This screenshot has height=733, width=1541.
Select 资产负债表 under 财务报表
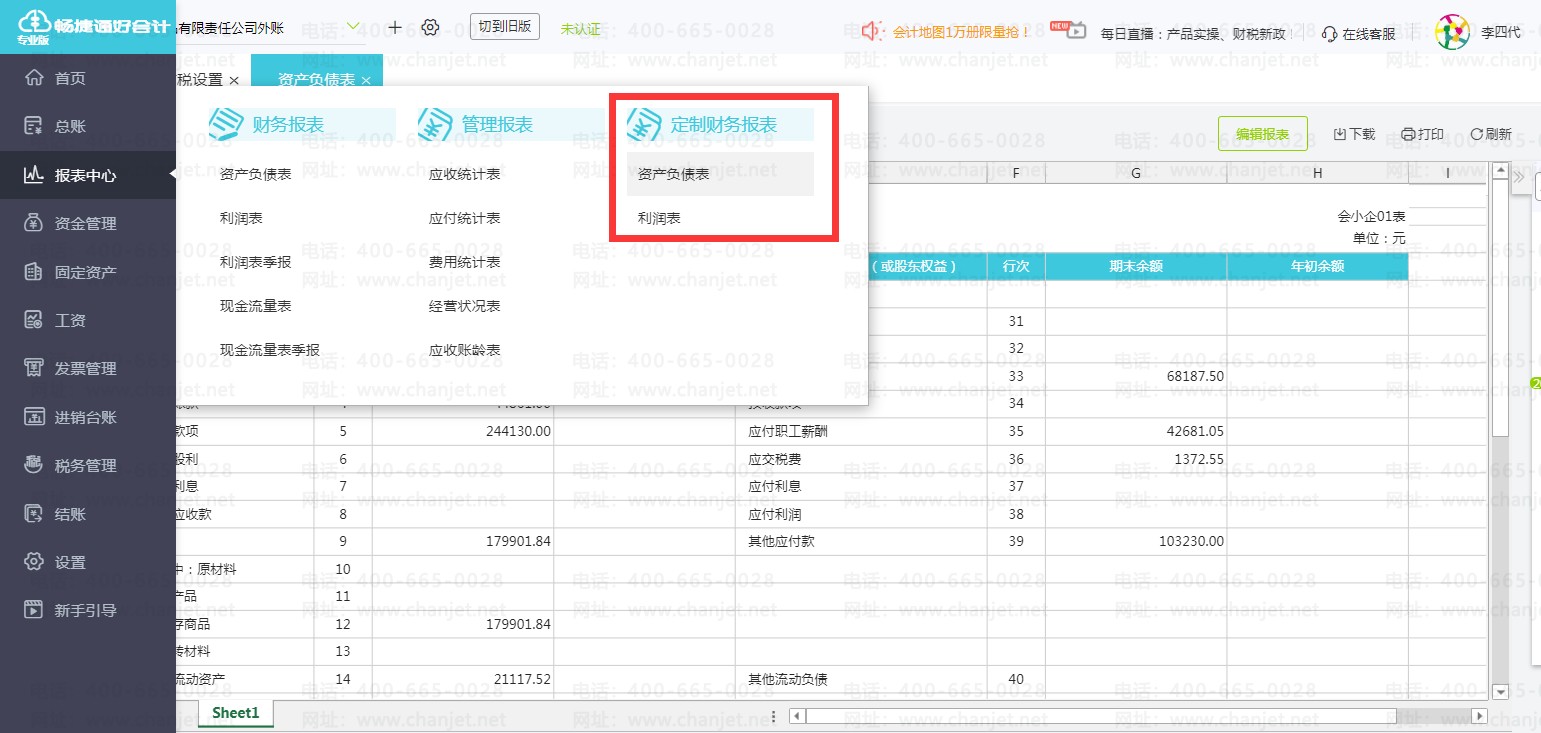pos(256,174)
